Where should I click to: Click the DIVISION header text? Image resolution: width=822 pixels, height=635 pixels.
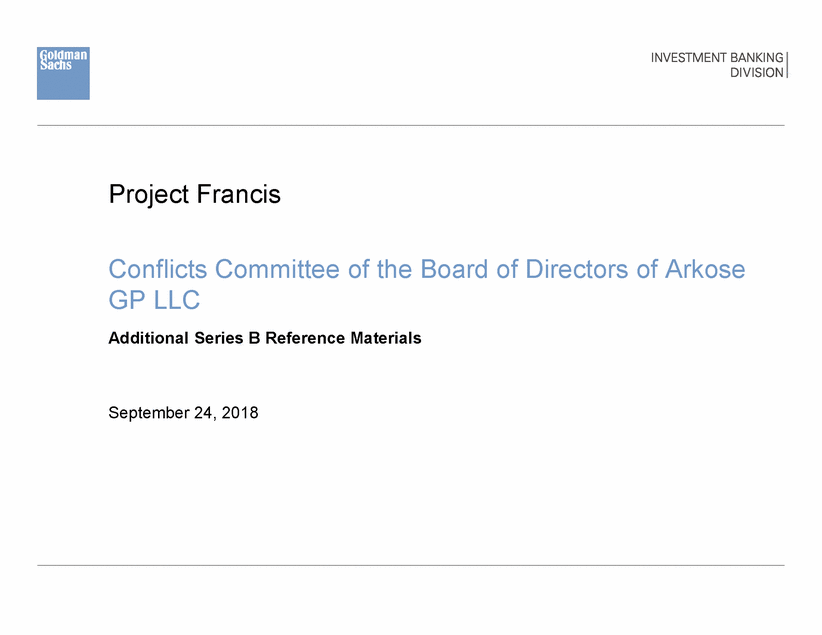pos(757,73)
